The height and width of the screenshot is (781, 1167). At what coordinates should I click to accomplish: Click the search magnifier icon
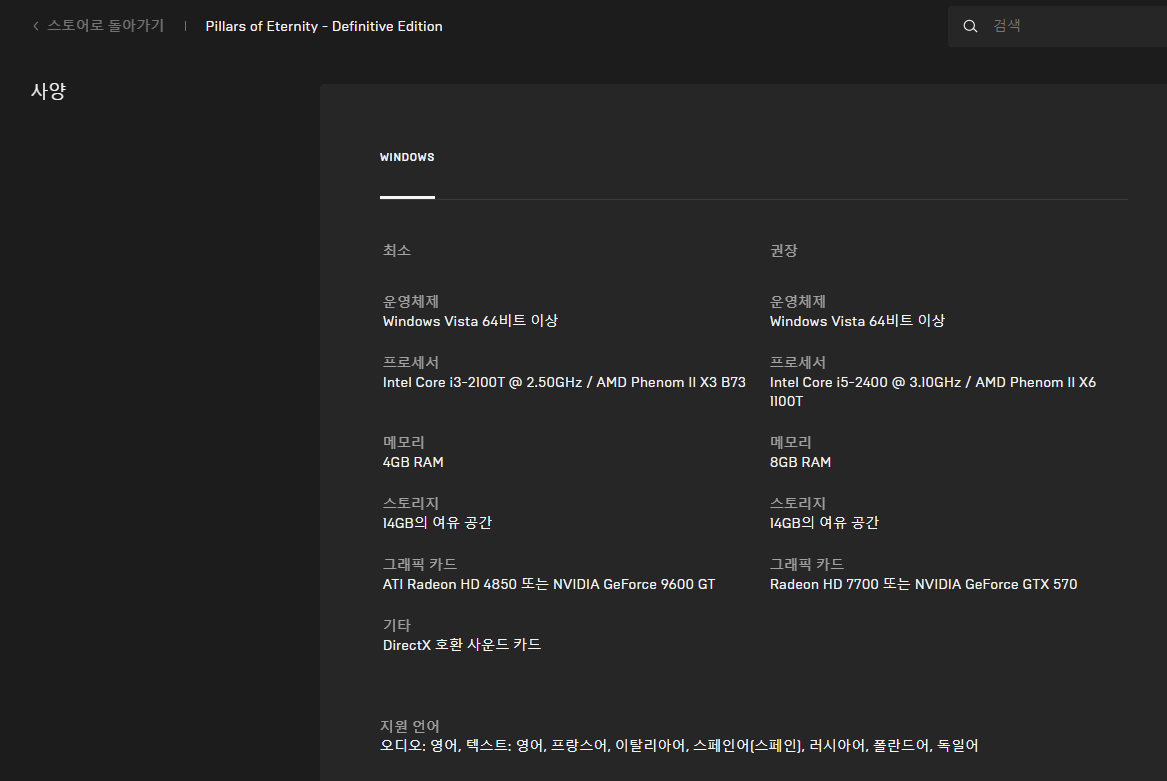click(970, 26)
